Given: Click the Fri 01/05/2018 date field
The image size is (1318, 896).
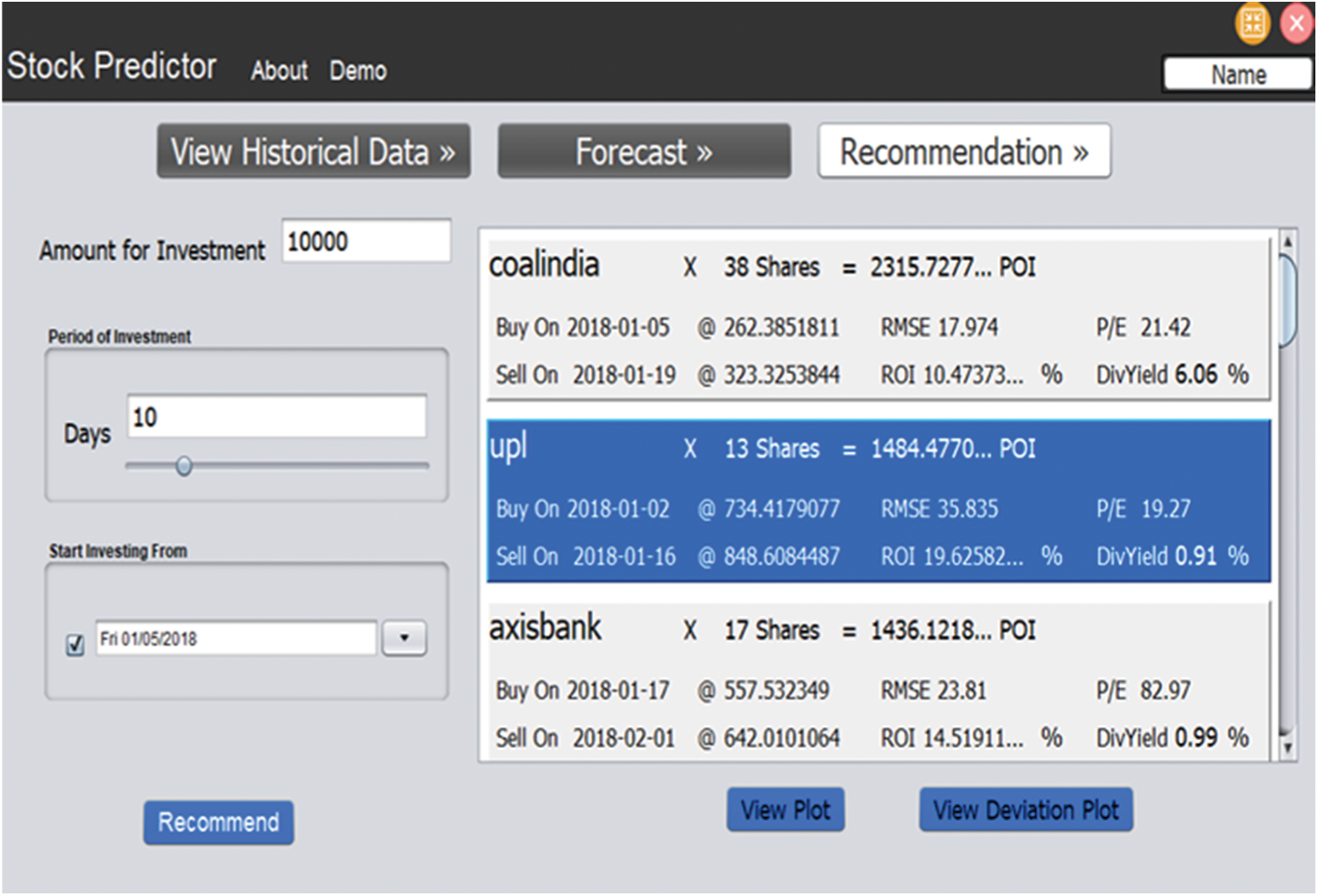Looking at the screenshot, I should [236, 638].
